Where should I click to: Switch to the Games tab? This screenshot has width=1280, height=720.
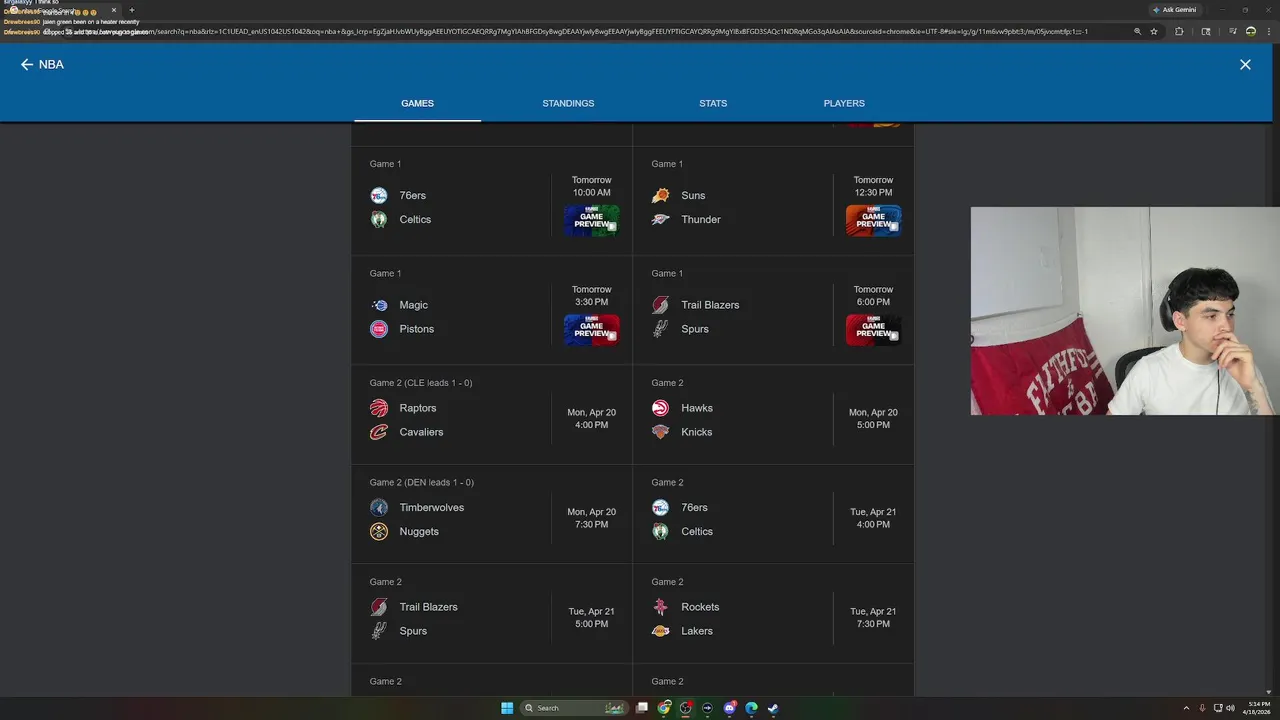417,103
